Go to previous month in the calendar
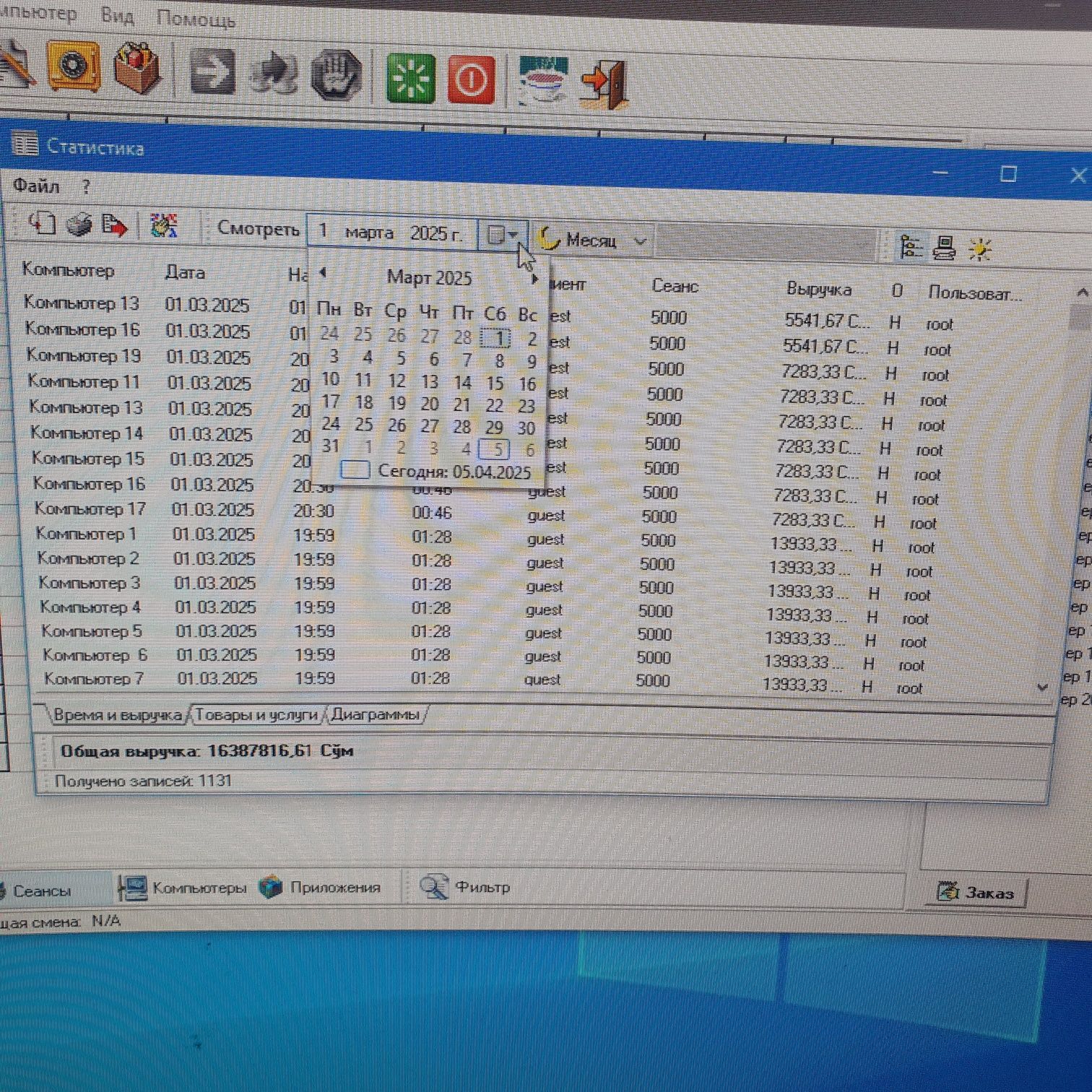1092x1092 pixels. coord(323,272)
